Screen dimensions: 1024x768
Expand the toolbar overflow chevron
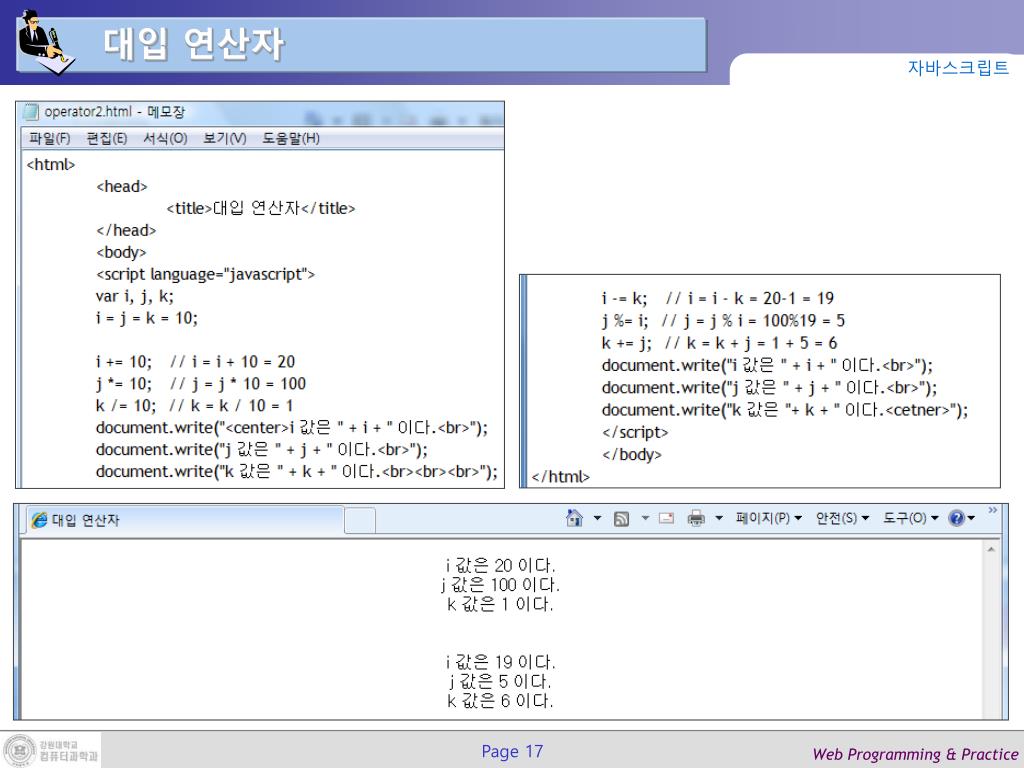[x=993, y=510]
